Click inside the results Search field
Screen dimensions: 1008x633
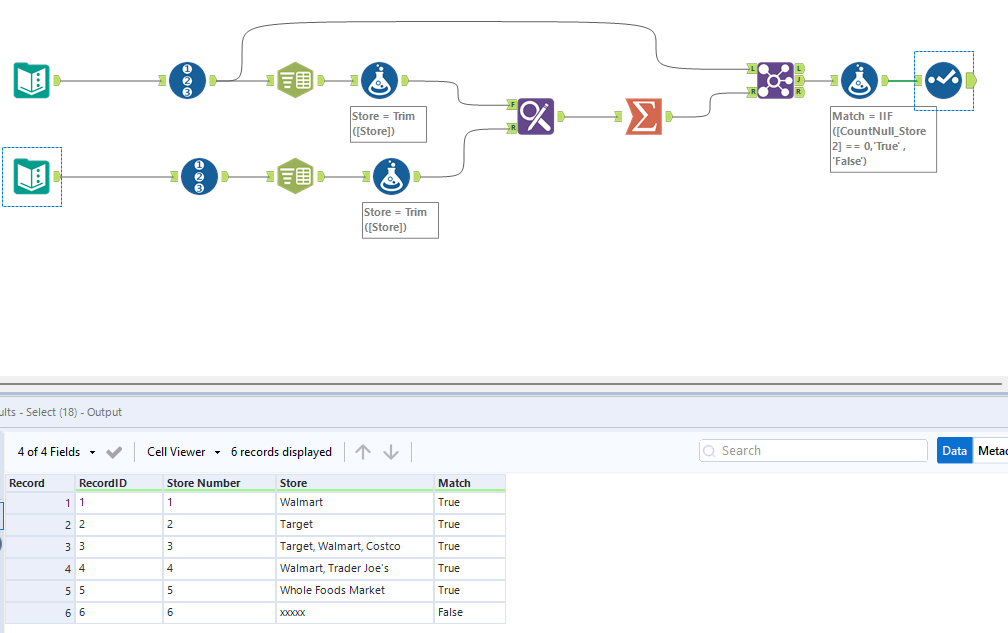coord(812,450)
